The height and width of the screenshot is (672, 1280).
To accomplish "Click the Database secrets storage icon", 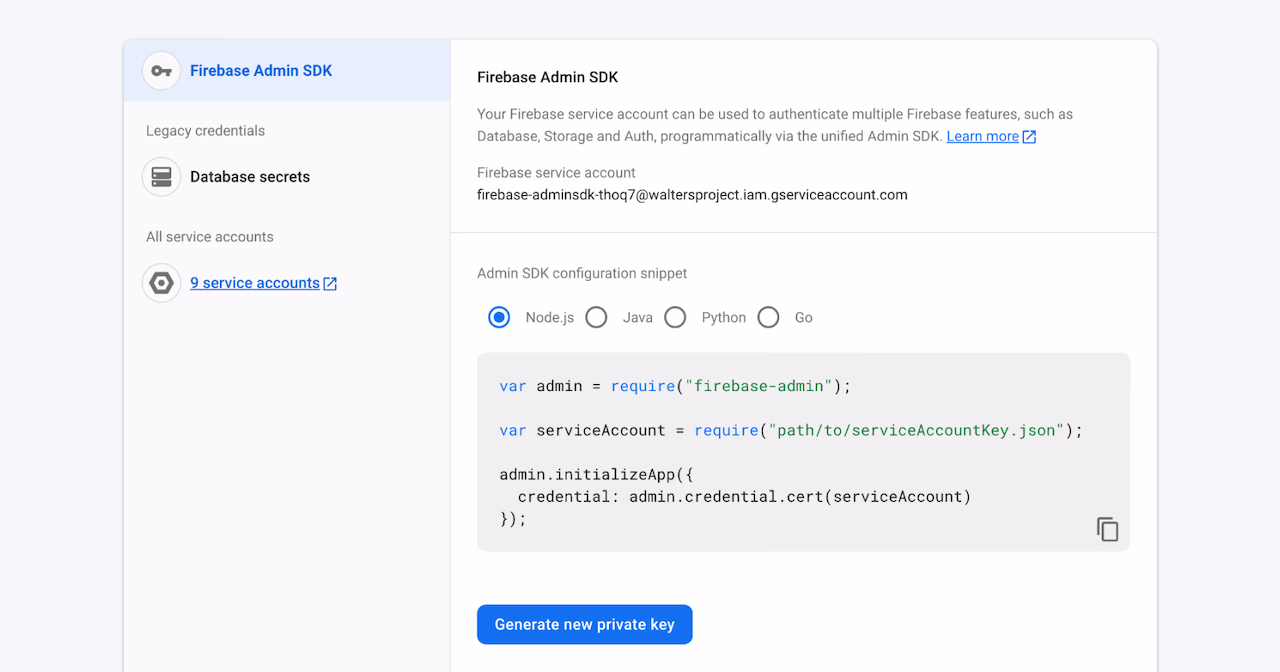I will pyautogui.click(x=161, y=177).
